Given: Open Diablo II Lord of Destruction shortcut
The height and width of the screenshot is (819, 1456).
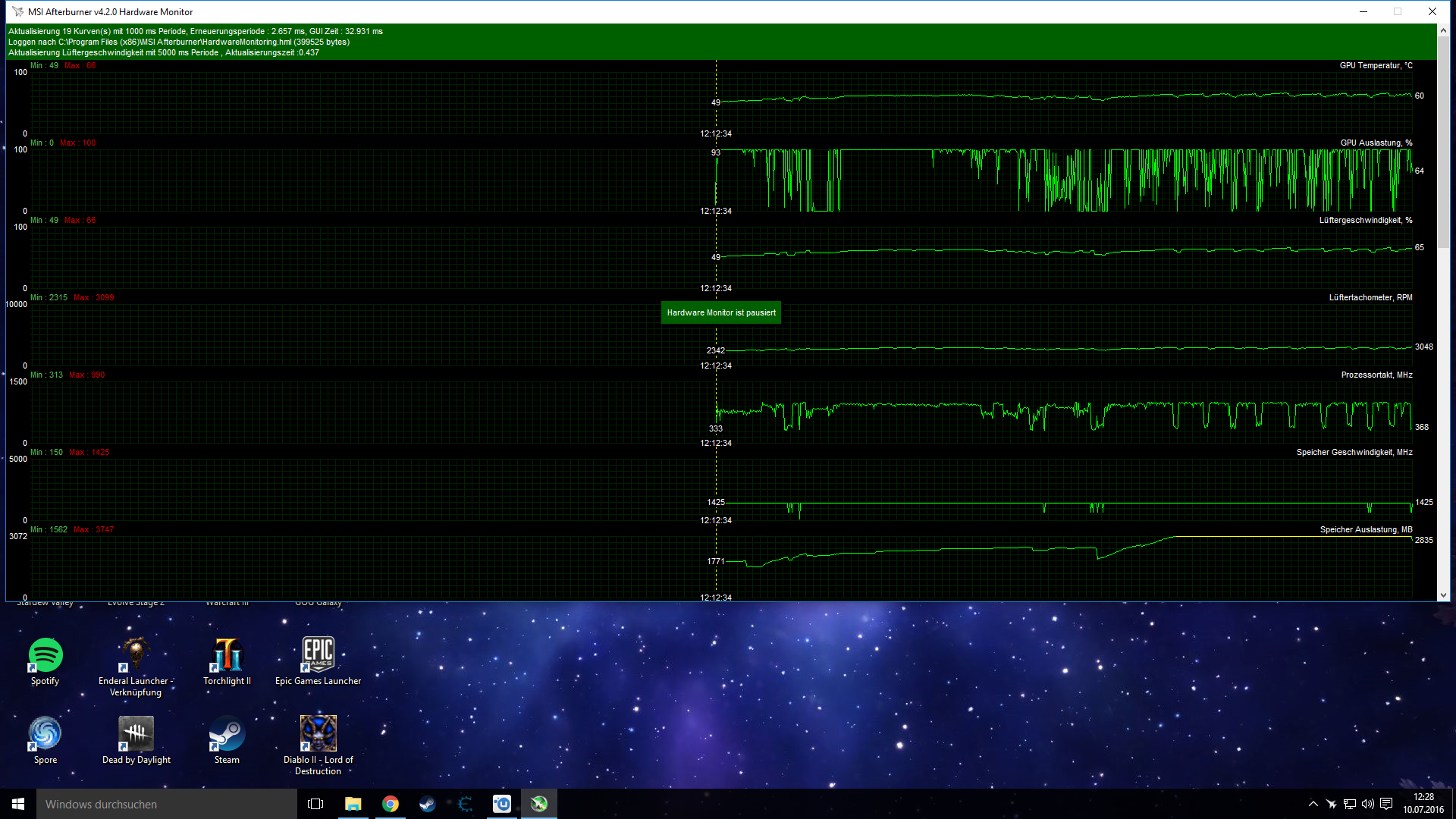Looking at the screenshot, I should click(318, 734).
